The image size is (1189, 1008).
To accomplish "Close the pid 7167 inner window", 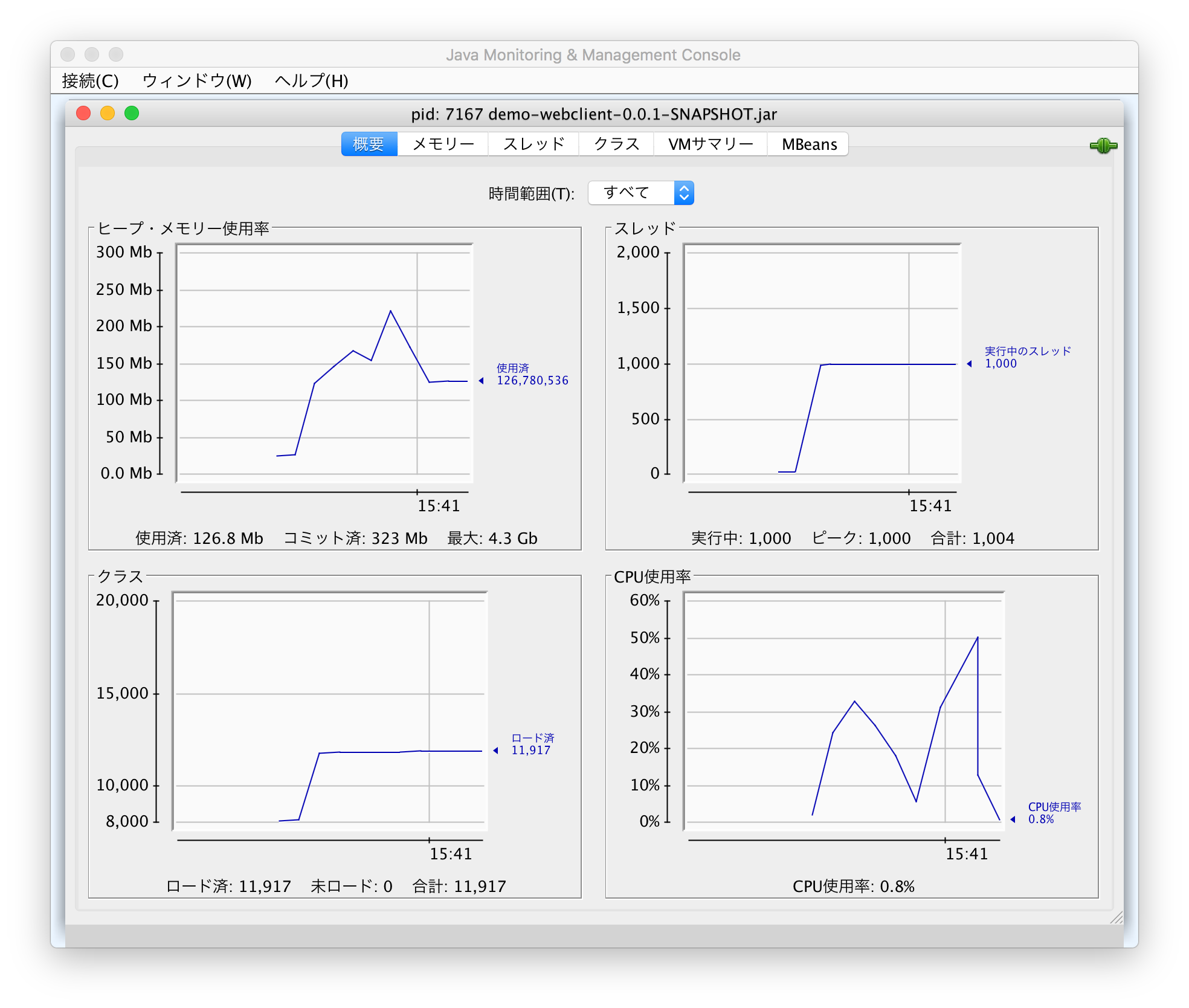I will click(83, 113).
